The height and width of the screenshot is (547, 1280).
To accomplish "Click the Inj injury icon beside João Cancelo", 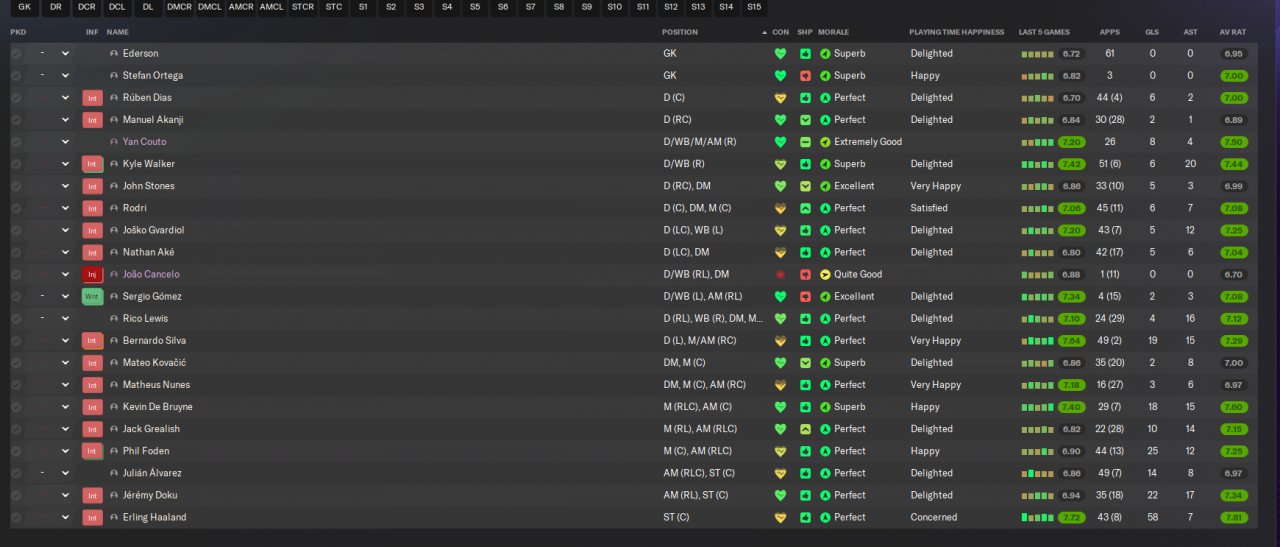I will 92,274.
